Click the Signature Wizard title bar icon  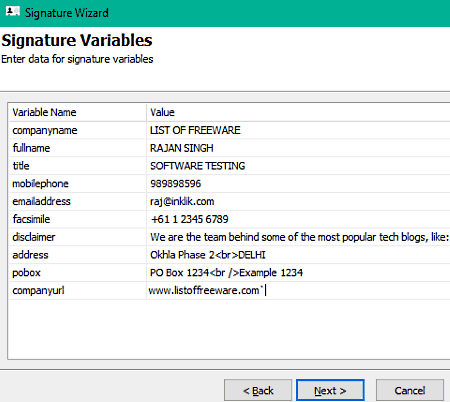[x=13, y=12]
